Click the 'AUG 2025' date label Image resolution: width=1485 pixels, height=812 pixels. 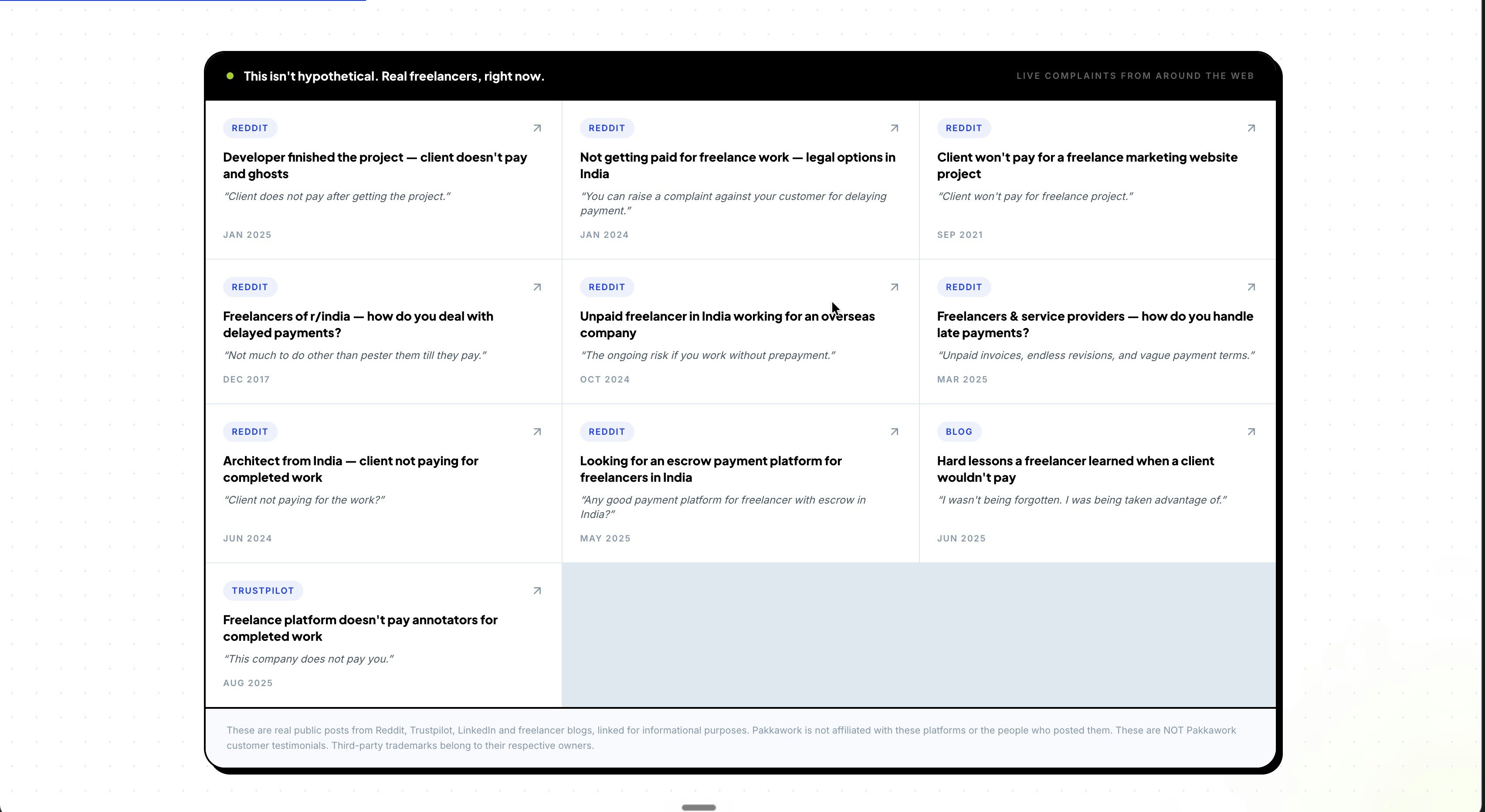[x=248, y=683]
